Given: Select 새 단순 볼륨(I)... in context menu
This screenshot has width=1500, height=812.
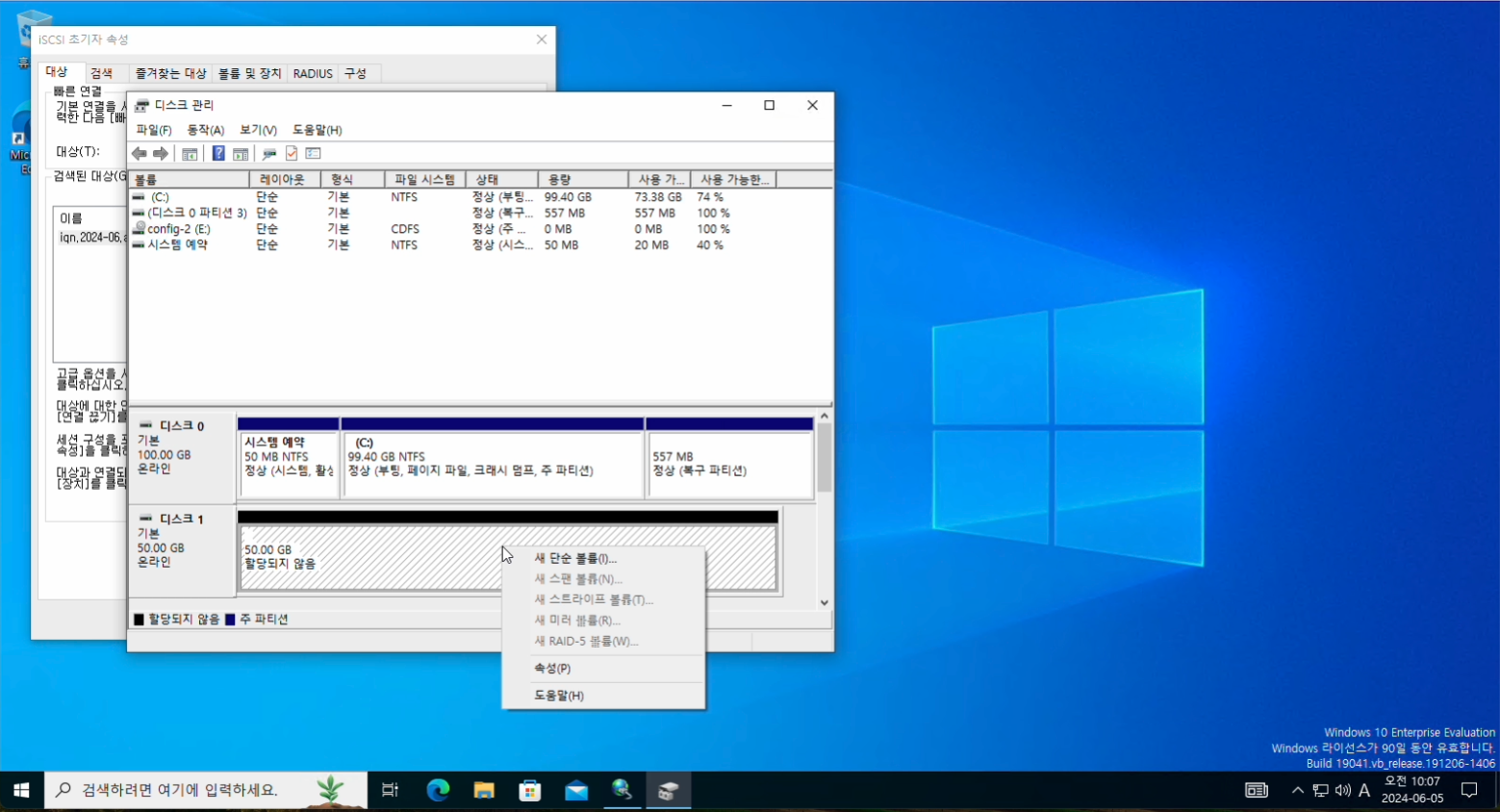Looking at the screenshot, I should pyautogui.click(x=575, y=559).
